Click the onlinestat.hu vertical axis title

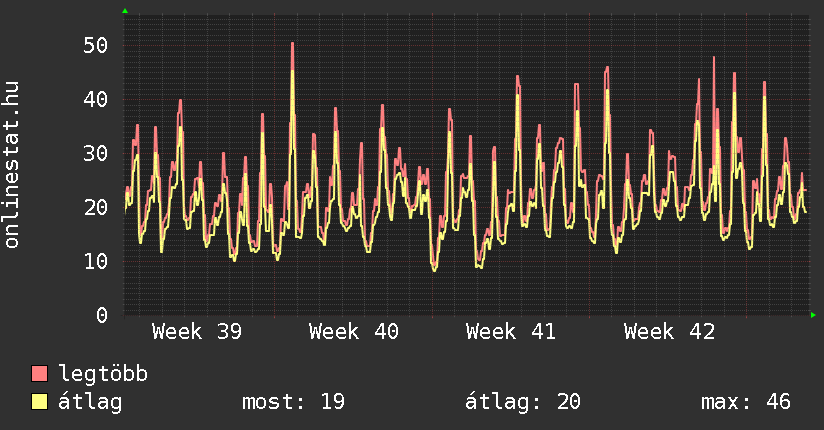[x=13, y=166]
